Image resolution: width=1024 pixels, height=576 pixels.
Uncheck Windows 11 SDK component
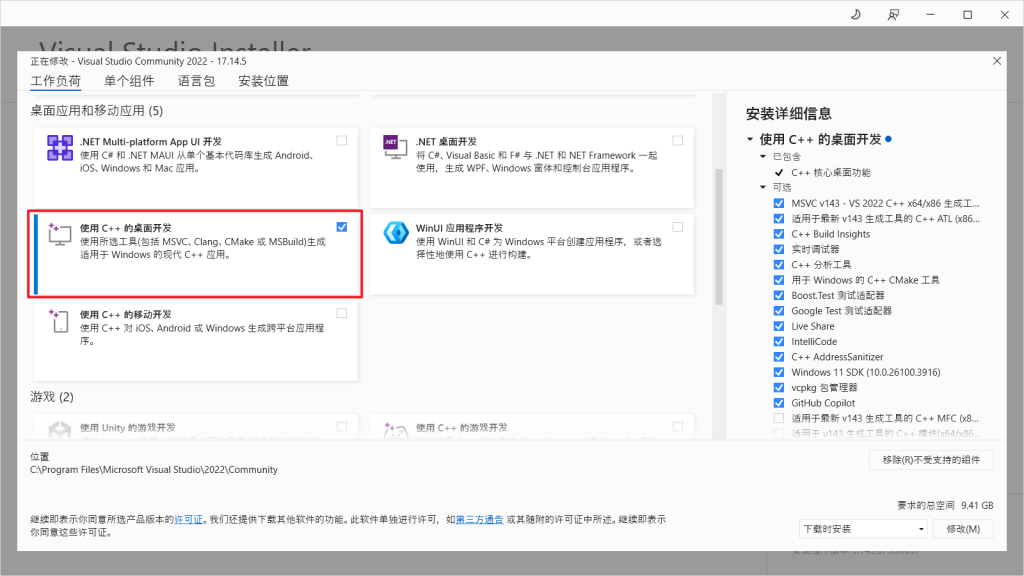pos(778,372)
